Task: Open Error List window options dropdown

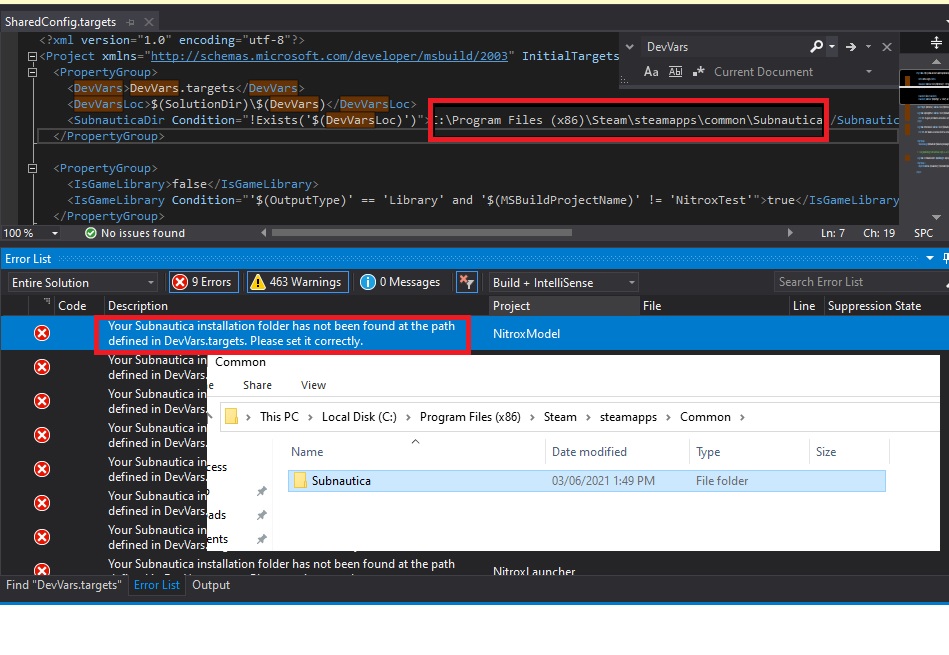Action: [x=930, y=258]
